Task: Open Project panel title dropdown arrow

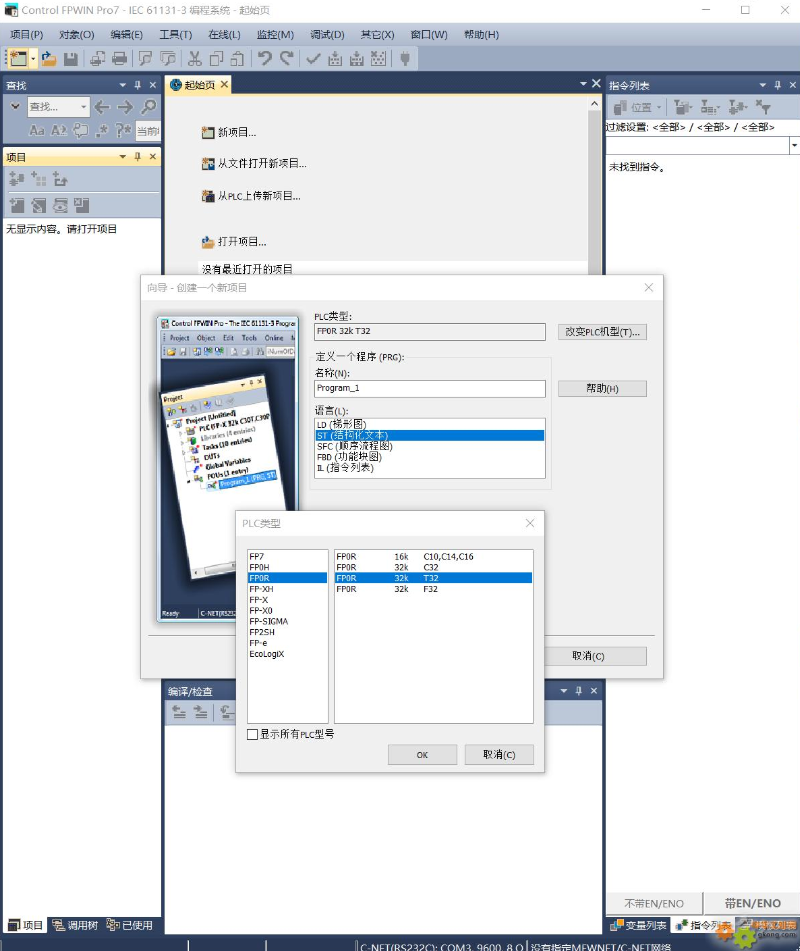Action: click(x=123, y=156)
